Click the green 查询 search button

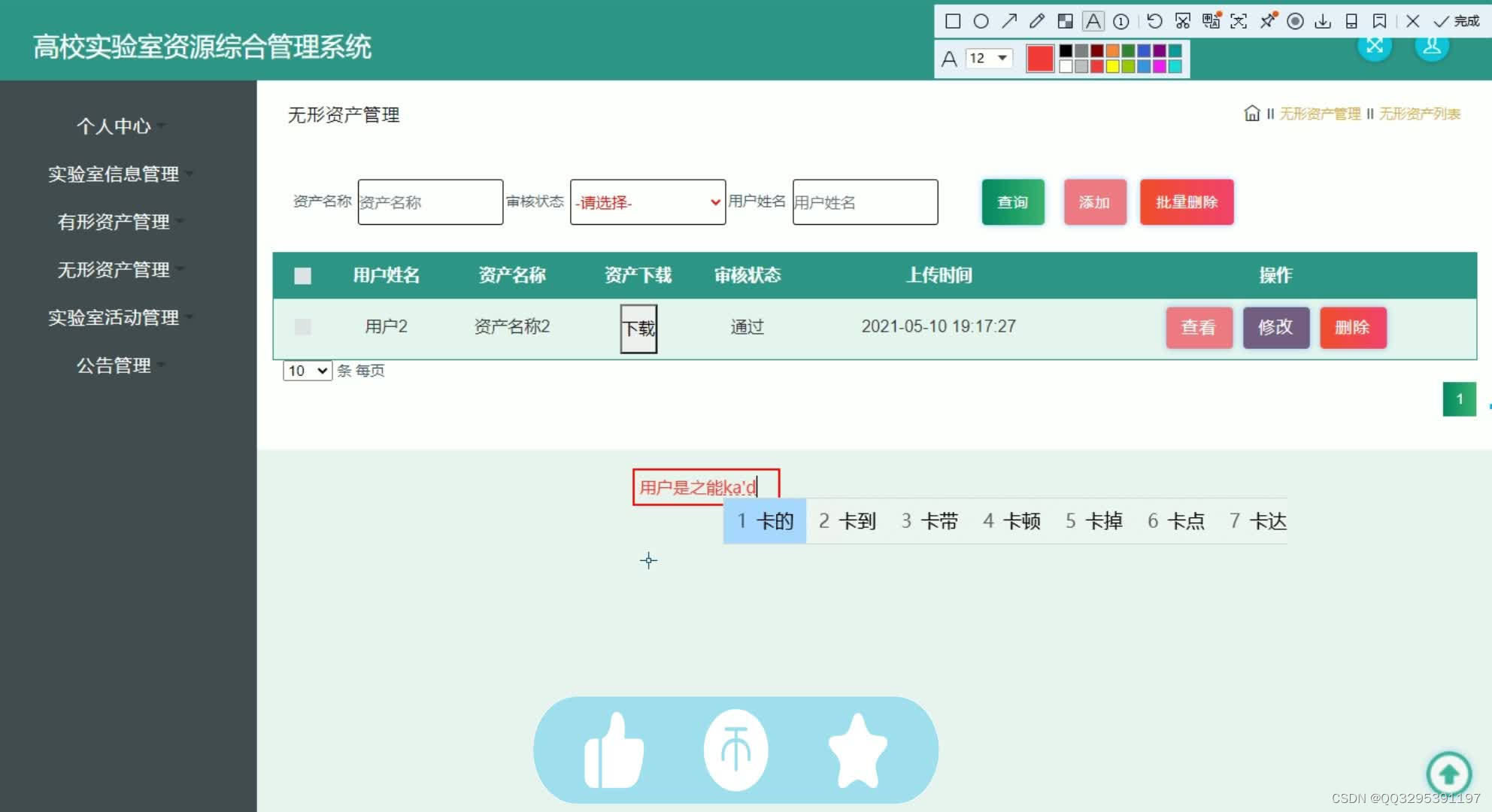[x=1013, y=202]
